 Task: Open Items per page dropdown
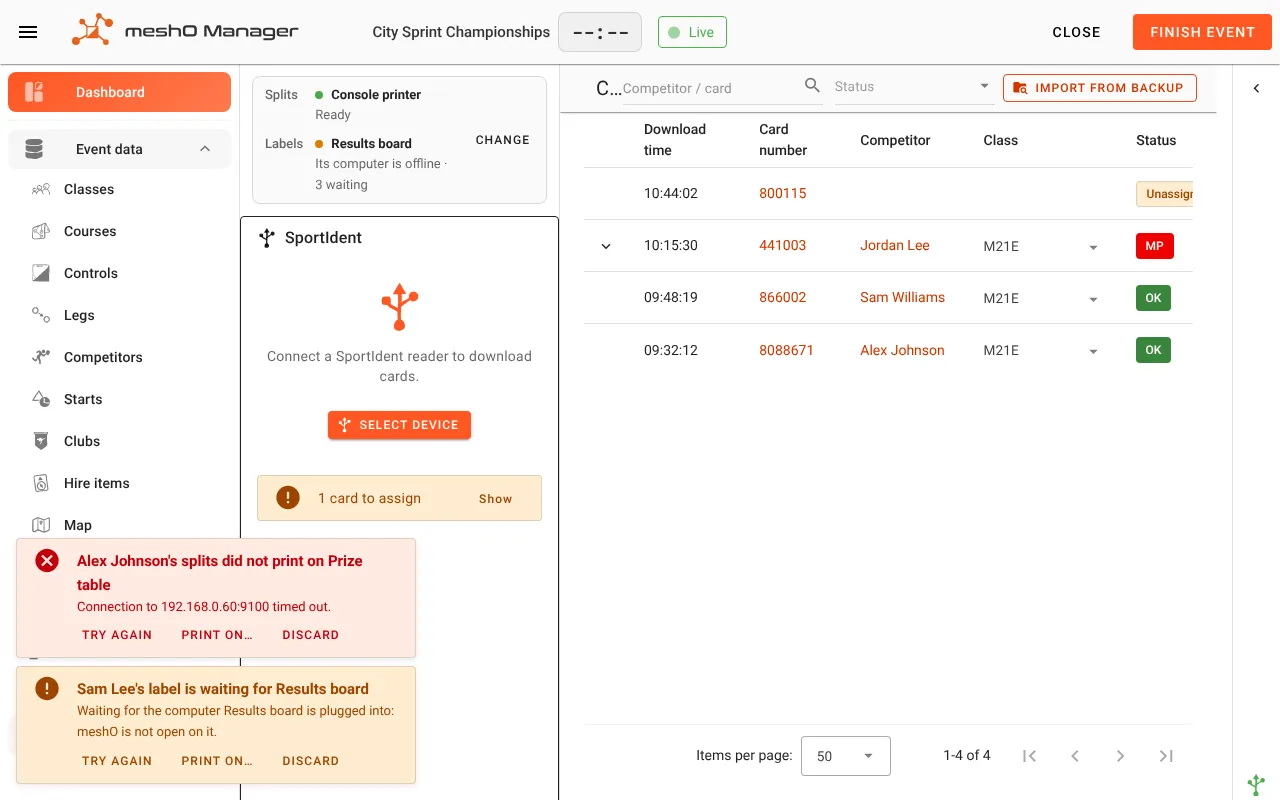coord(845,756)
